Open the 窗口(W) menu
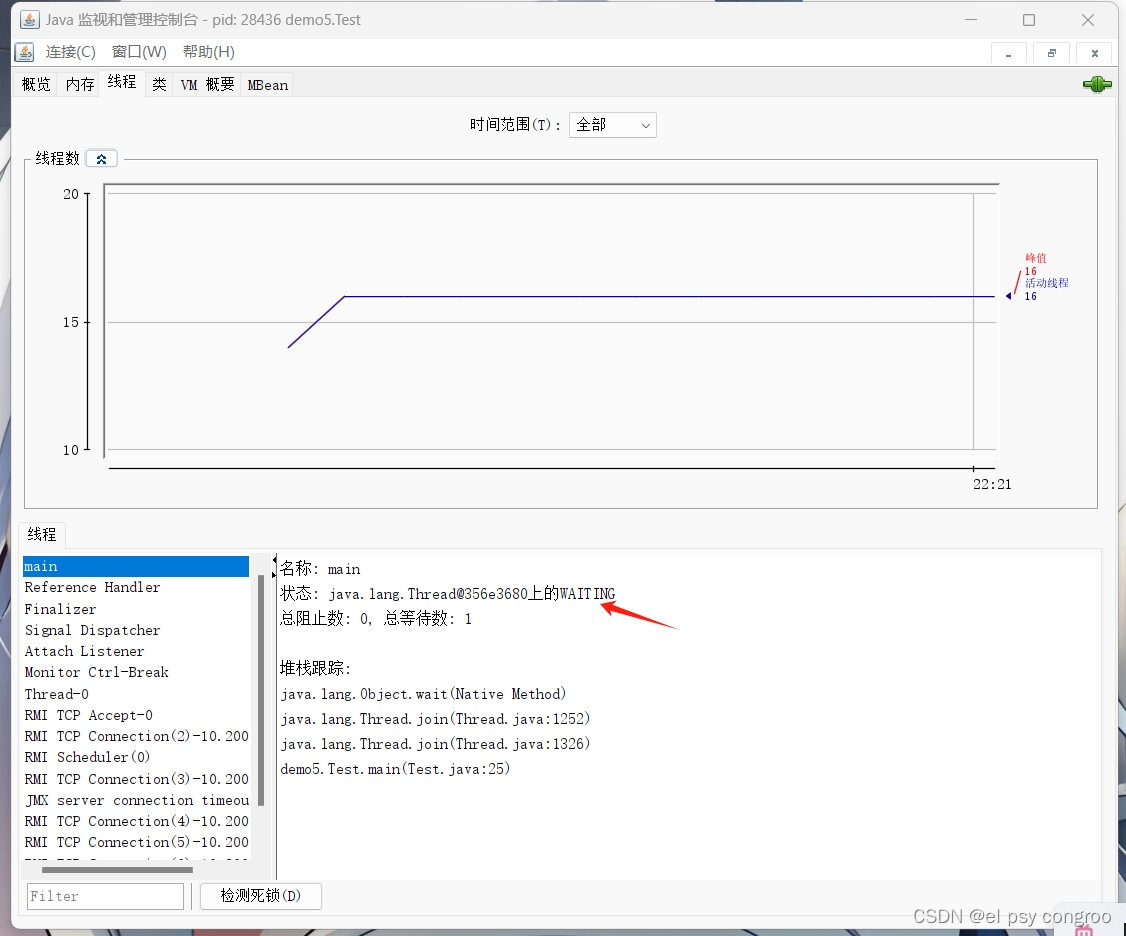Viewport: 1126px width, 936px height. click(x=139, y=52)
